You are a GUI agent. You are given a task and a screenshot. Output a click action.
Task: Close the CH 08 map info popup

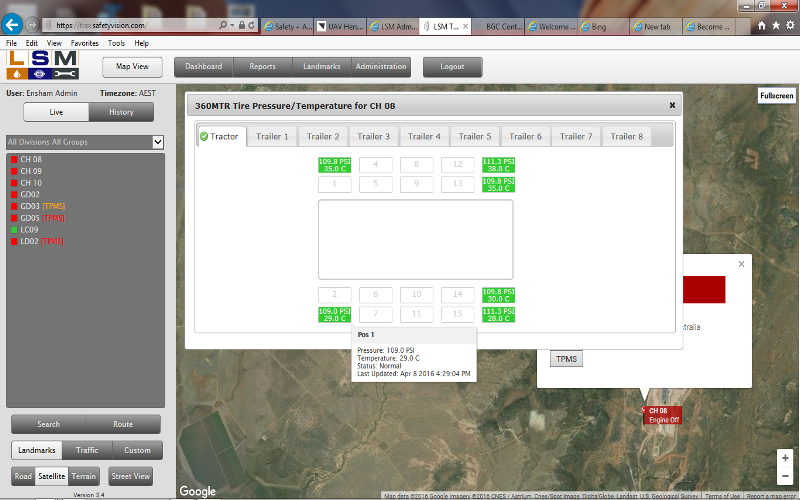pos(741,264)
